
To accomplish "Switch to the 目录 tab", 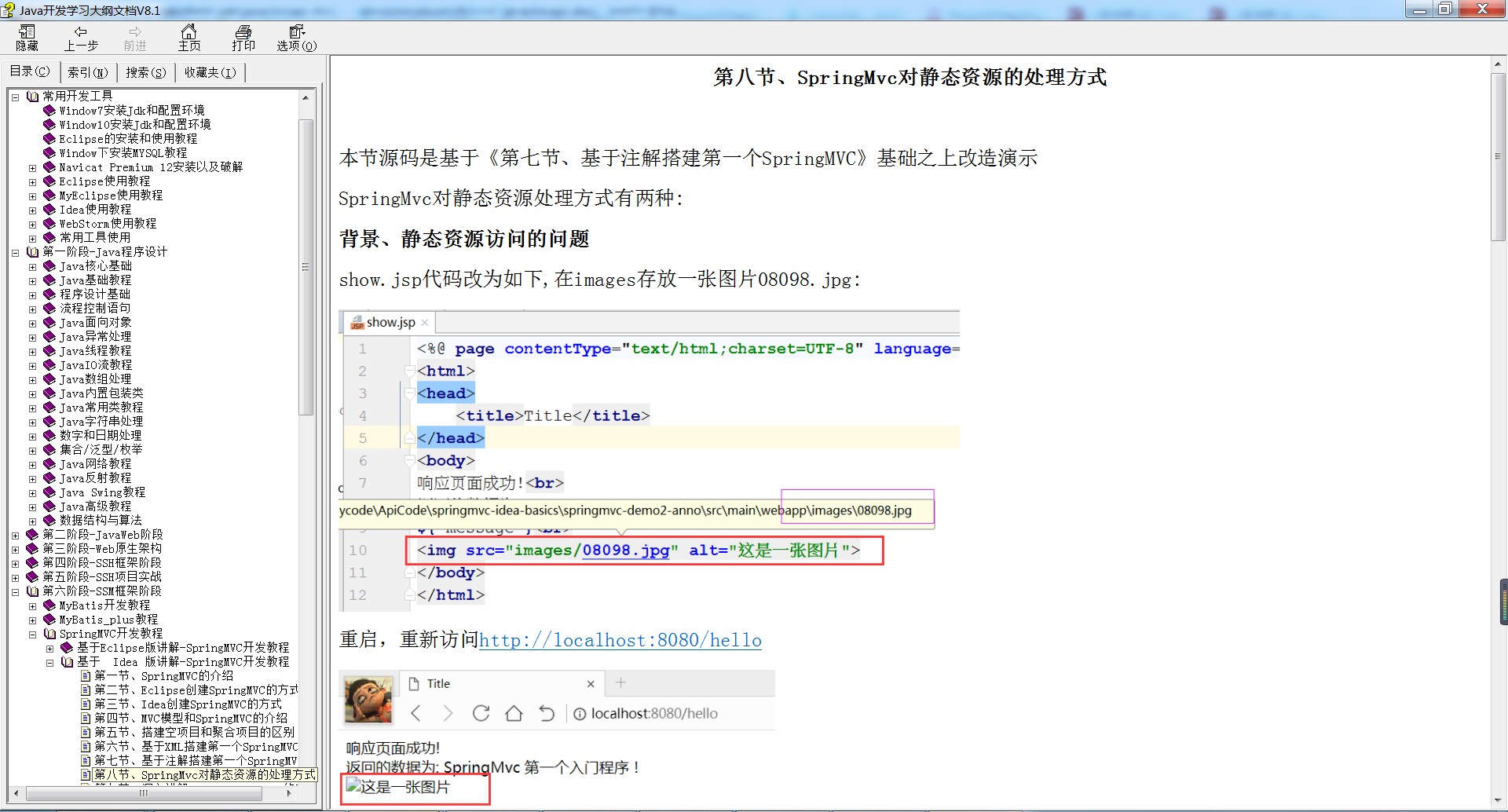I will pos(30,71).
